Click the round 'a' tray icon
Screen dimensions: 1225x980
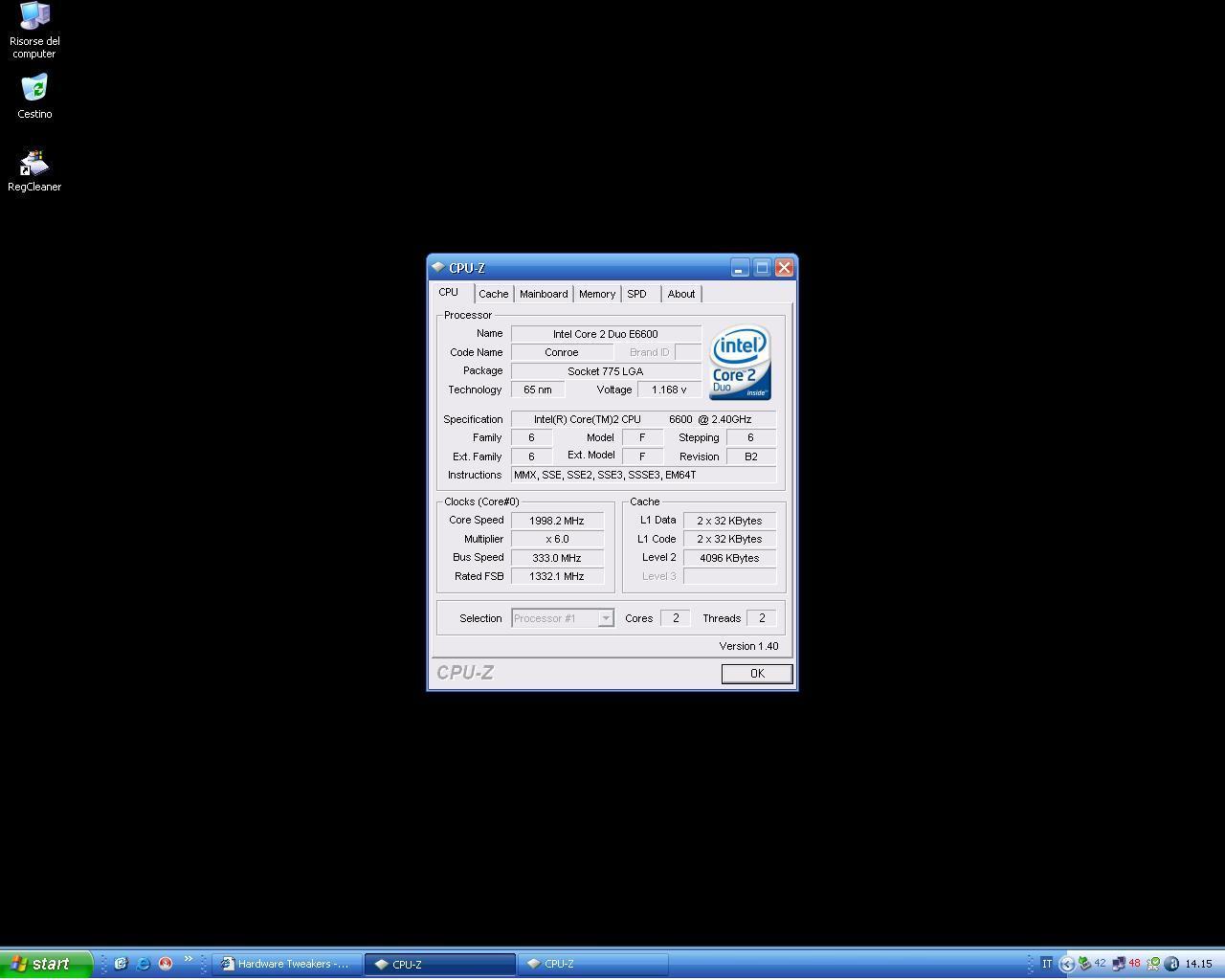(x=1171, y=964)
